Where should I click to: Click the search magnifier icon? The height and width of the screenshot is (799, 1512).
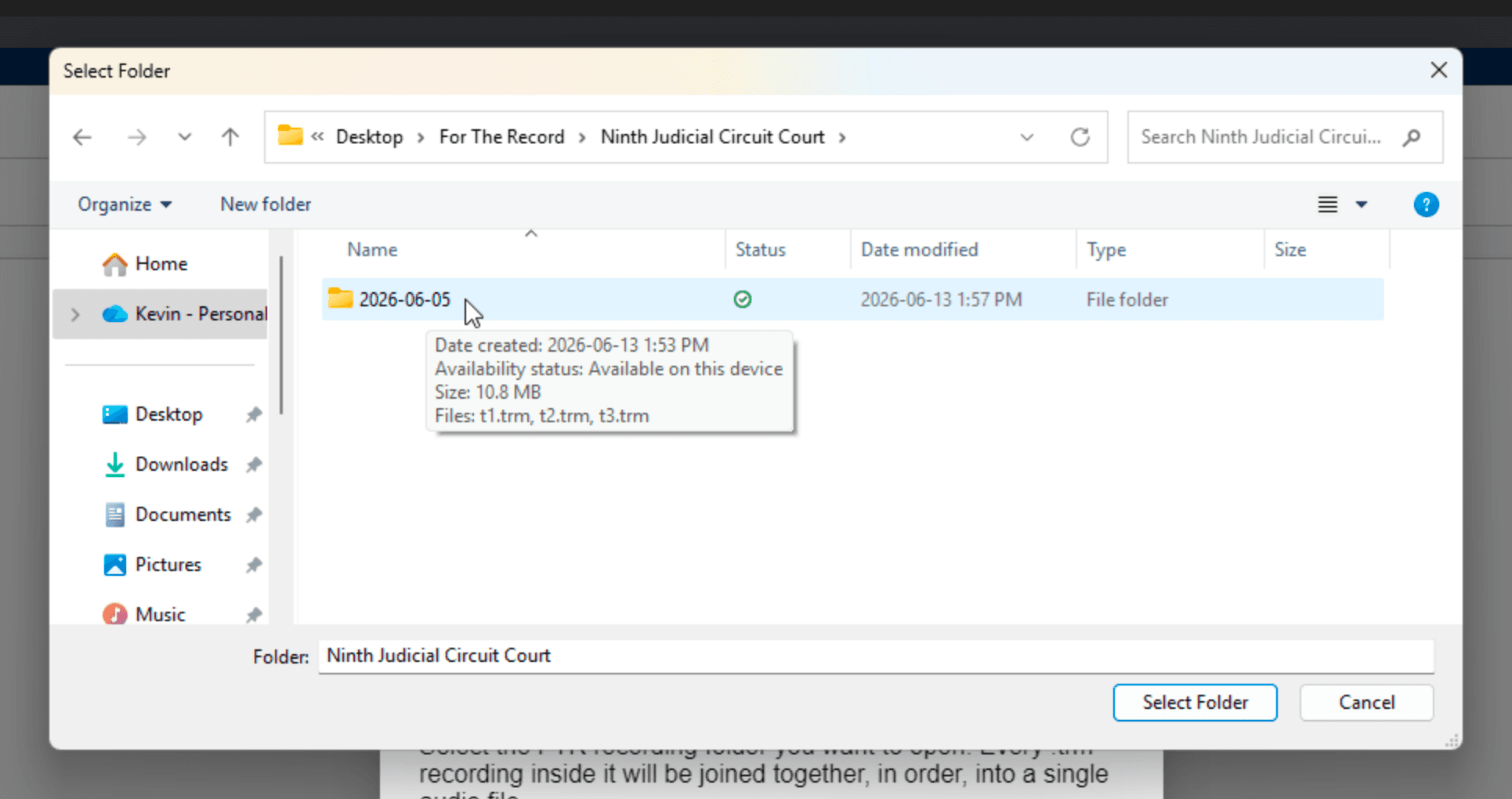[x=1412, y=138]
